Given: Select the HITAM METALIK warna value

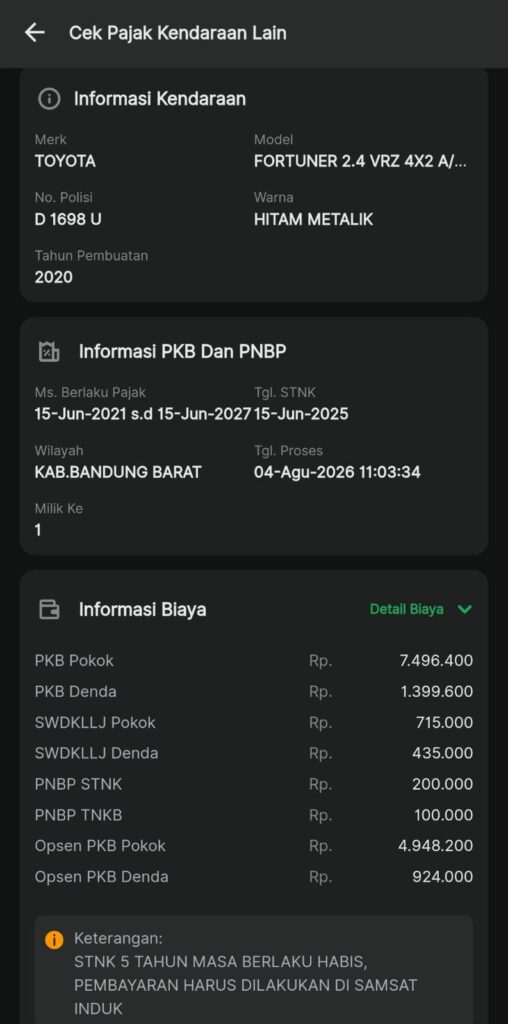Looking at the screenshot, I should pyautogui.click(x=313, y=219).
